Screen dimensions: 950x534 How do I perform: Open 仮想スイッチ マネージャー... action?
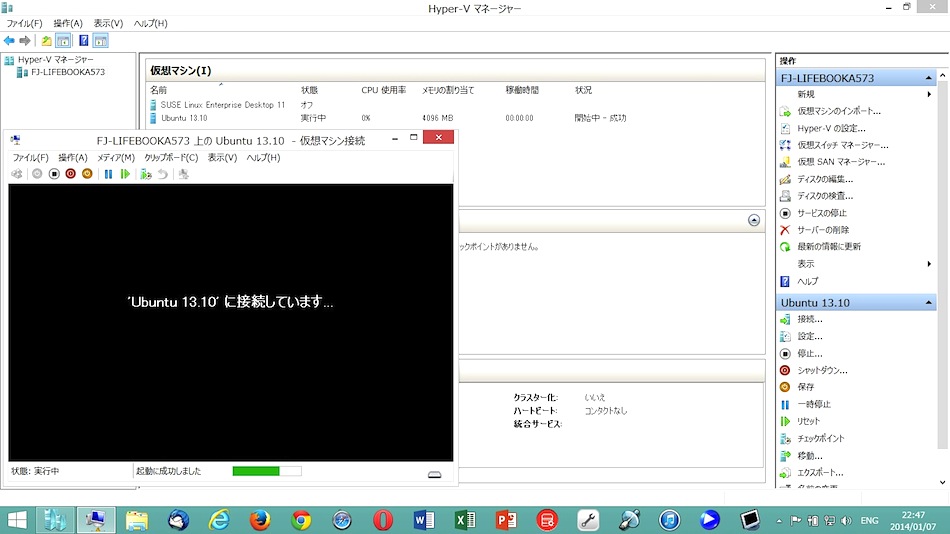click(843, 145)
